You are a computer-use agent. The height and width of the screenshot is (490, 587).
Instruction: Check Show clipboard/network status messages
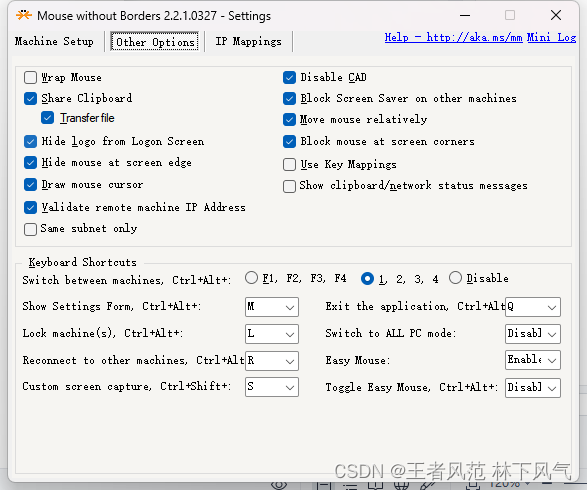[289, 186]
